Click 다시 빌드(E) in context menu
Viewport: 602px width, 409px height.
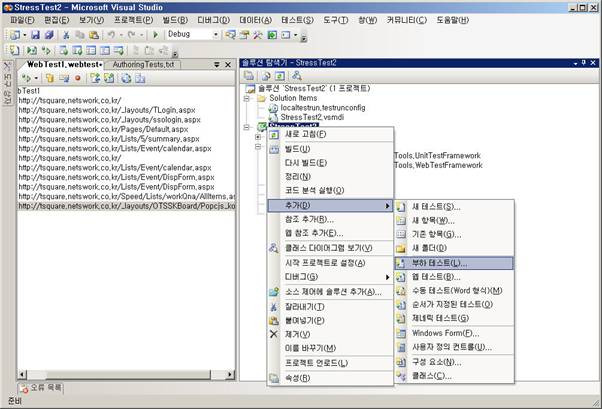pyautogui.click(x=331, y=163)
